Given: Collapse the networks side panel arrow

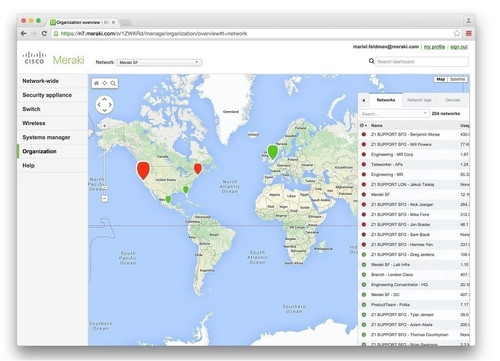Looking at the screenshot, I should 364,100.
